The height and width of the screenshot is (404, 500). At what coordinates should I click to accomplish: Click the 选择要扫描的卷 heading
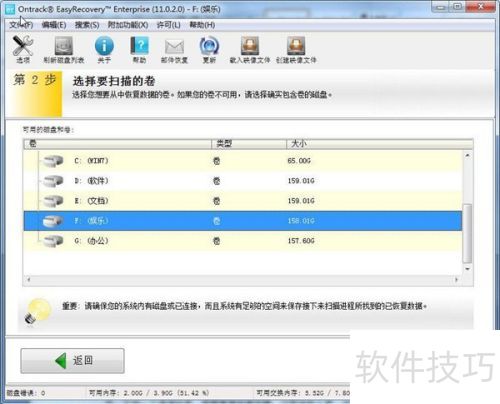pyautogui.click(x=114, y=81)
